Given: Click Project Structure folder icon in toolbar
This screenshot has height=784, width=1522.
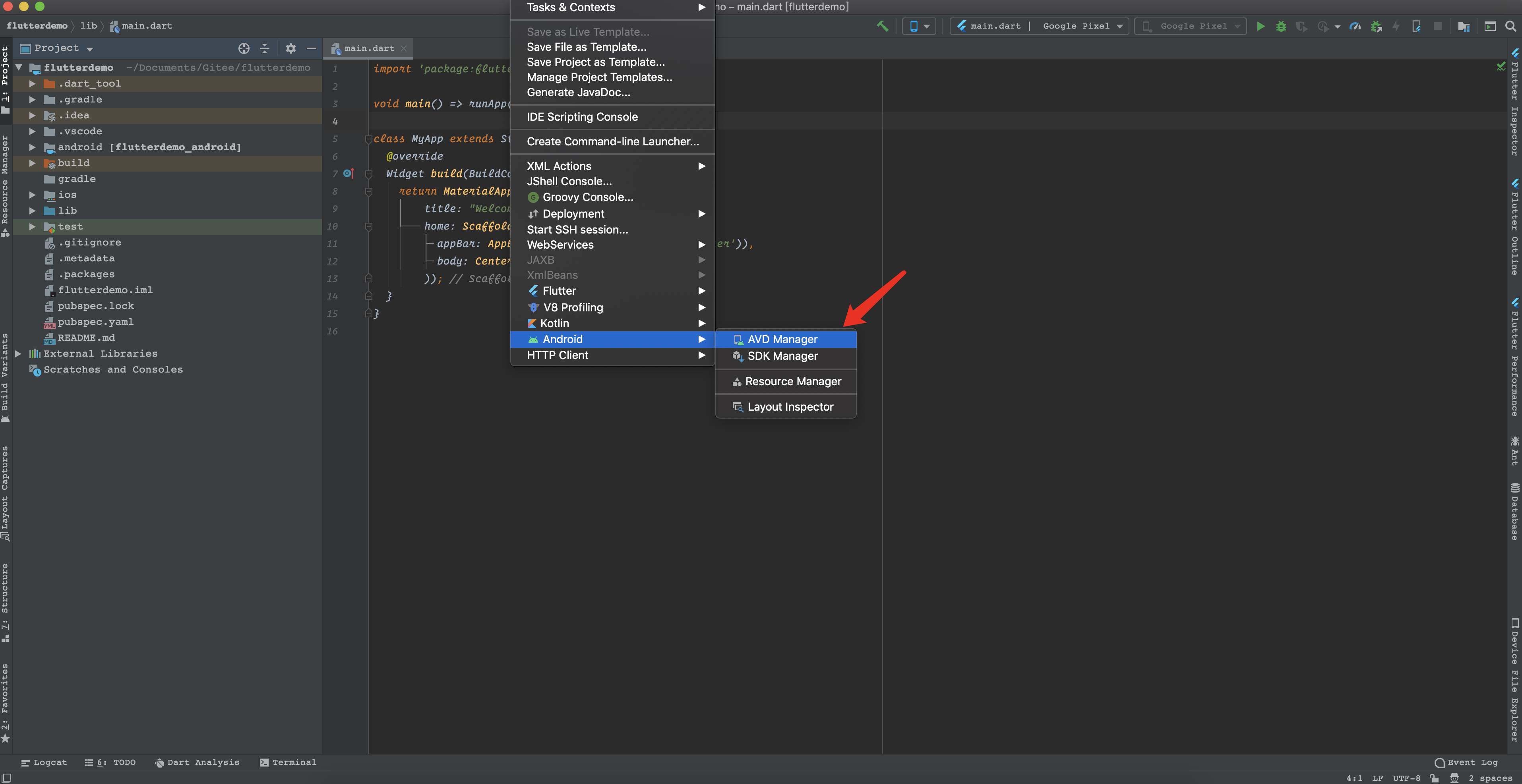Looking at the screenshot, I should tap(1463, 26).
